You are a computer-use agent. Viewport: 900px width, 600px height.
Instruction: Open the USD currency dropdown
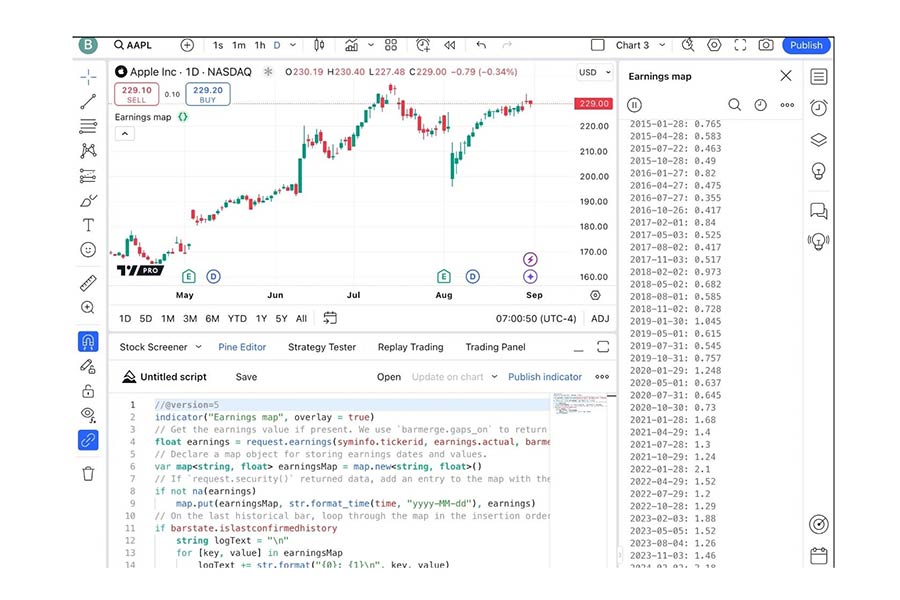pos(595,72)
